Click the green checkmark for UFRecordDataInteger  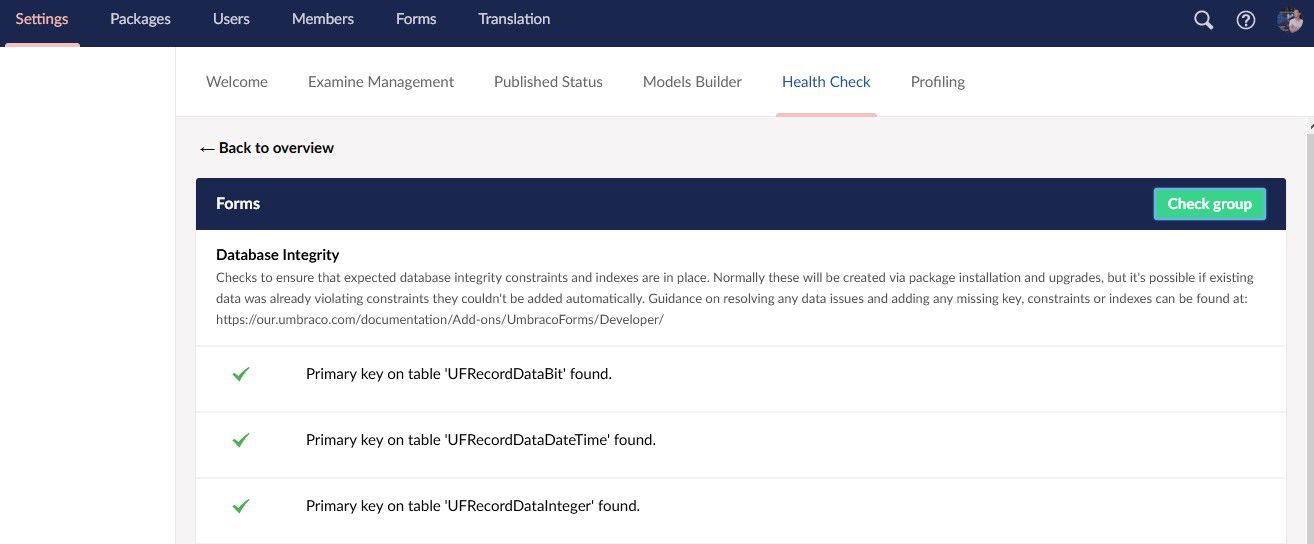pyautogui.click(x=240, y=506)
